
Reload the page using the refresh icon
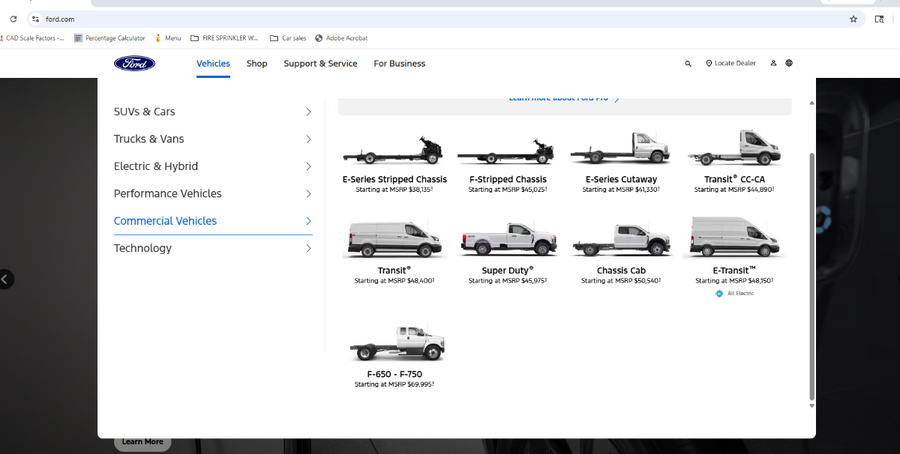[x=13, y=18]
